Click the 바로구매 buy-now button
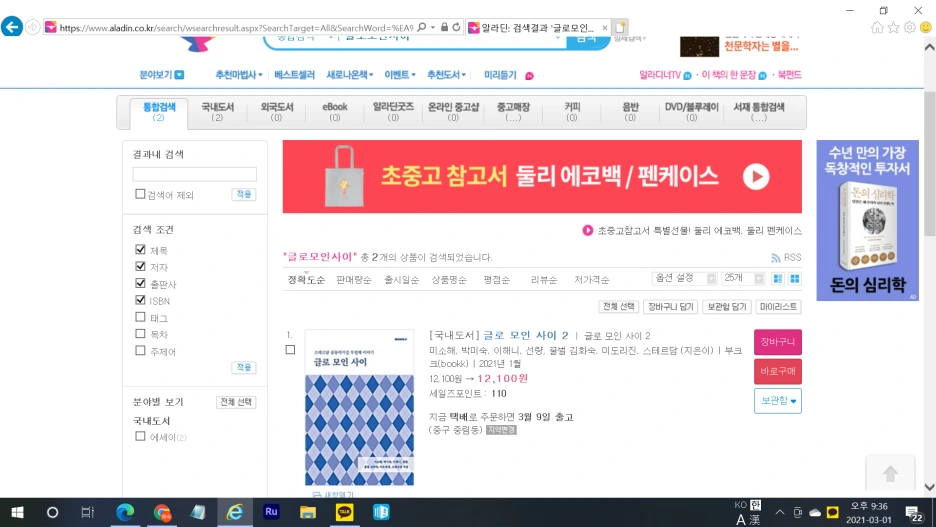The height and width of the screenshot is (527, 936). pyautogui.click(x=778, y=371)
